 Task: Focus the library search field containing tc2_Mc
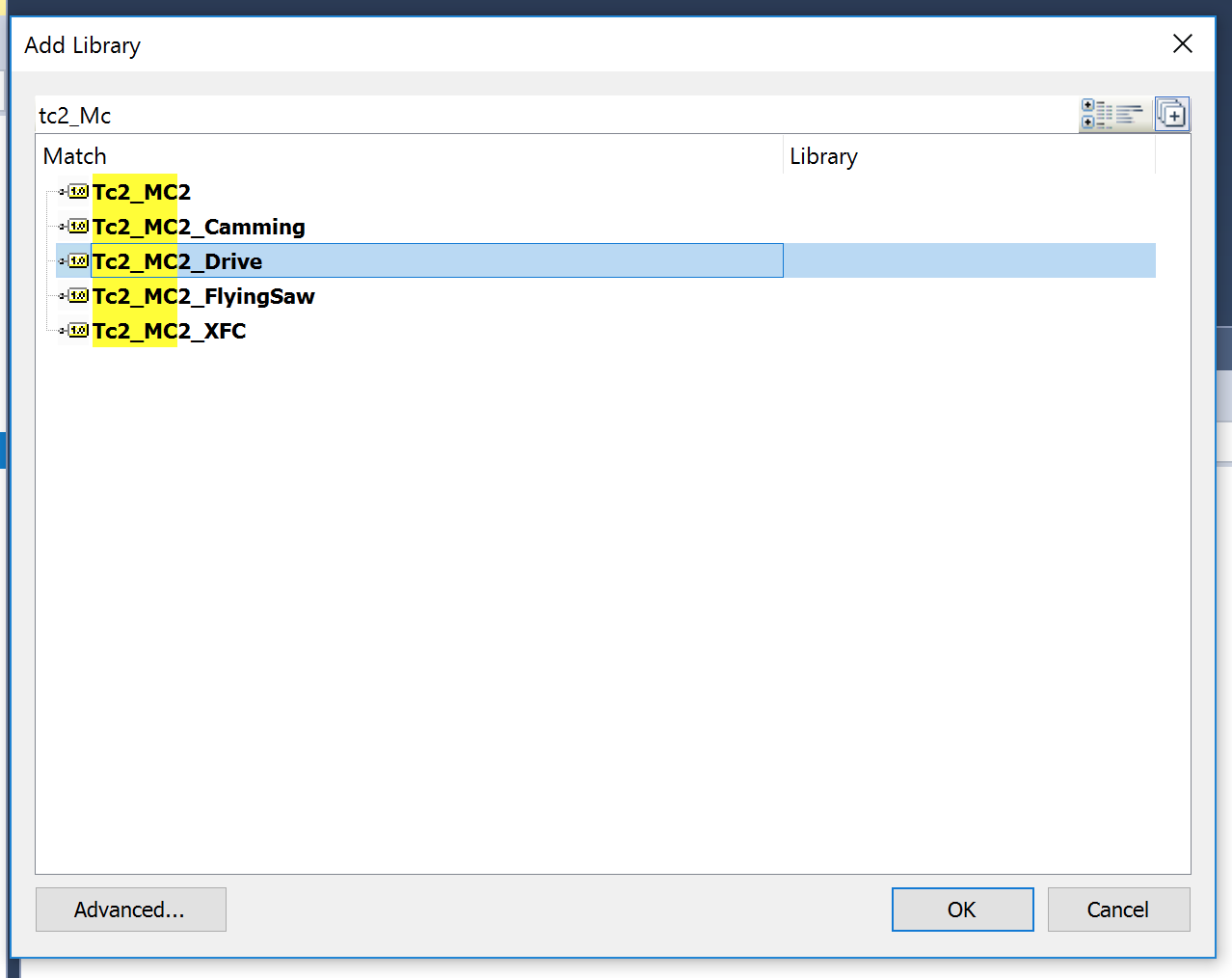[556, 116]
